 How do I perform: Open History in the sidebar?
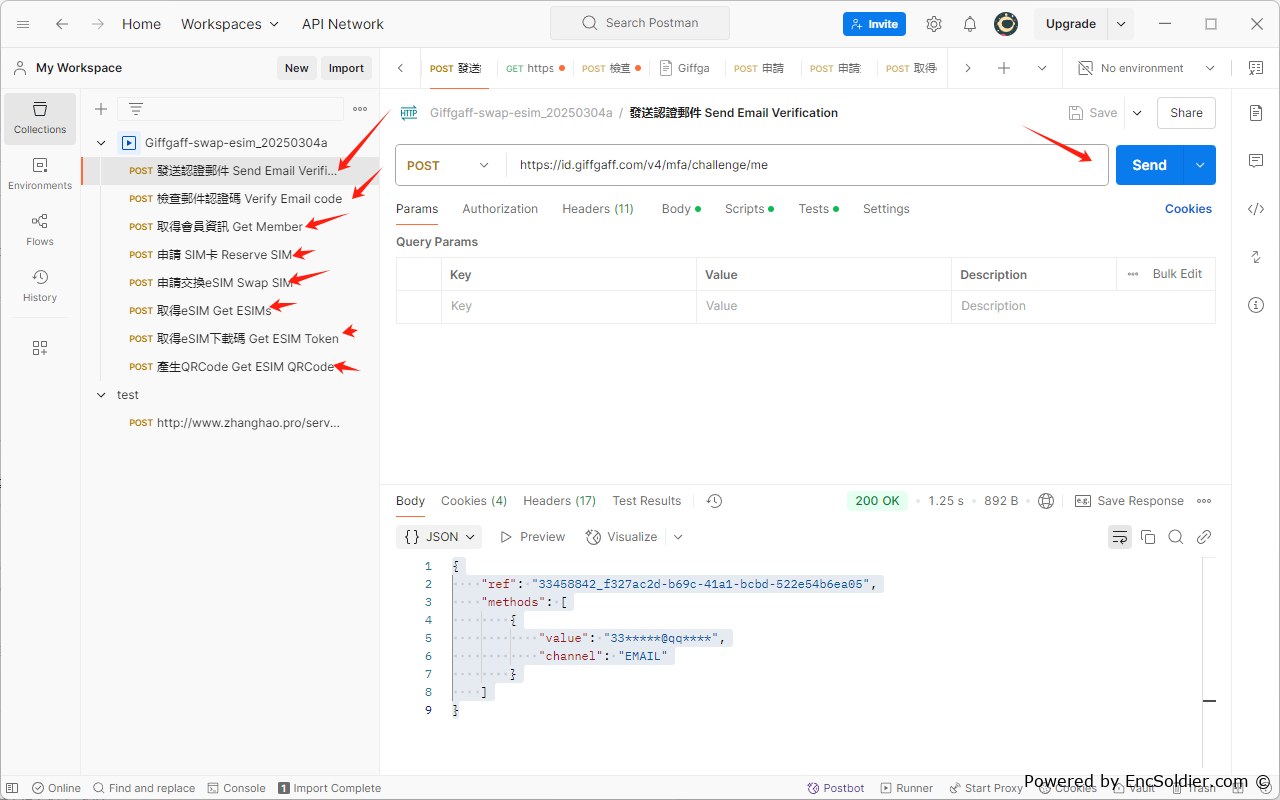40,286
